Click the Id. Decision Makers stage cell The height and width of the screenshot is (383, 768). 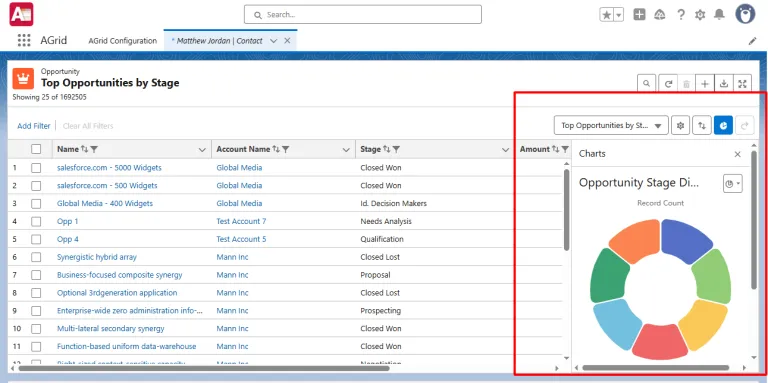(393, 203)
